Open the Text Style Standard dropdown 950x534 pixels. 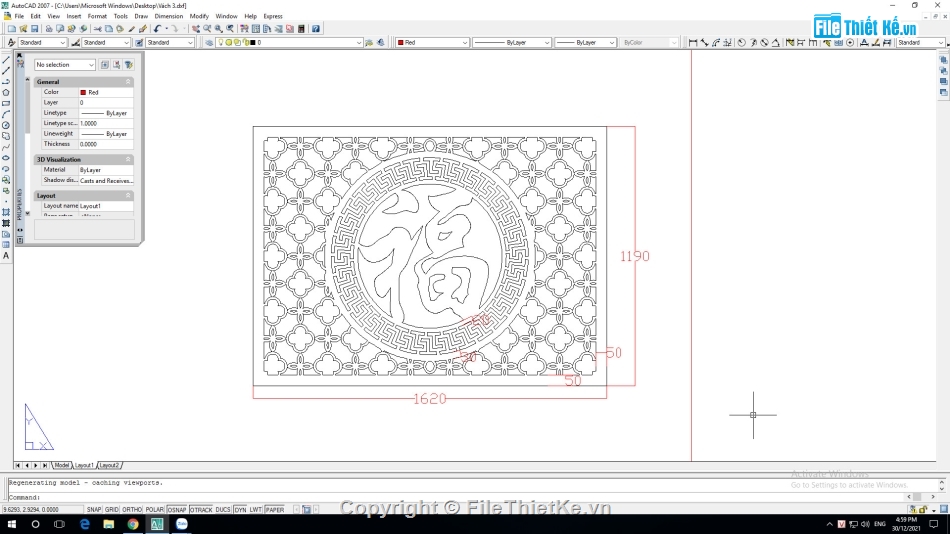coord(42,42)
